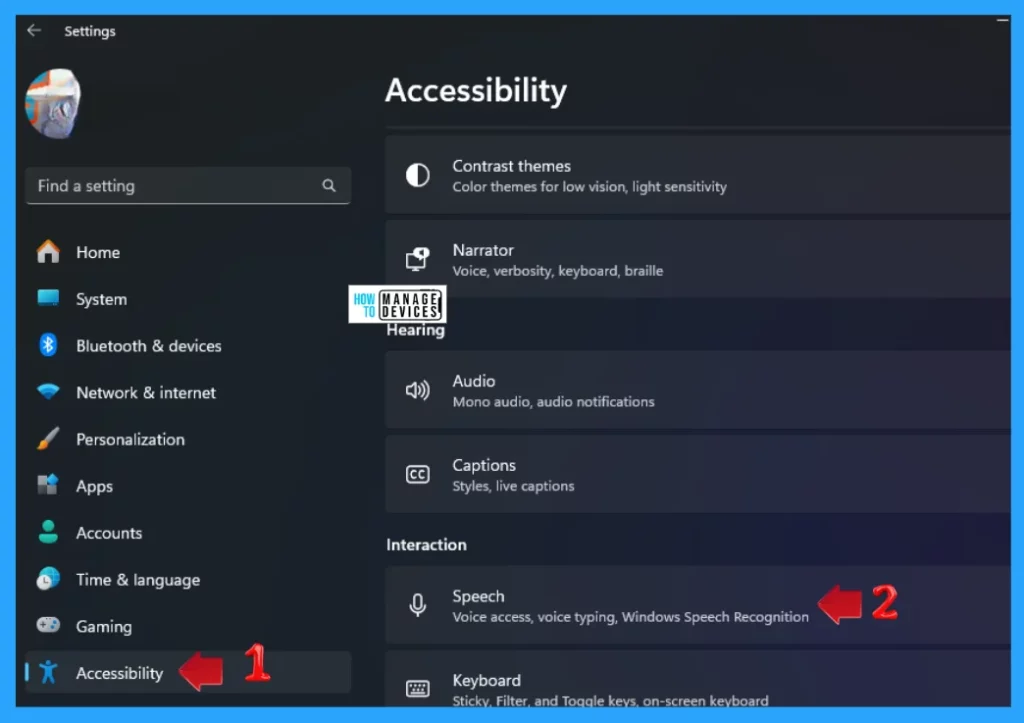
Task: Open Narrator settings
Action: point(697,259)
